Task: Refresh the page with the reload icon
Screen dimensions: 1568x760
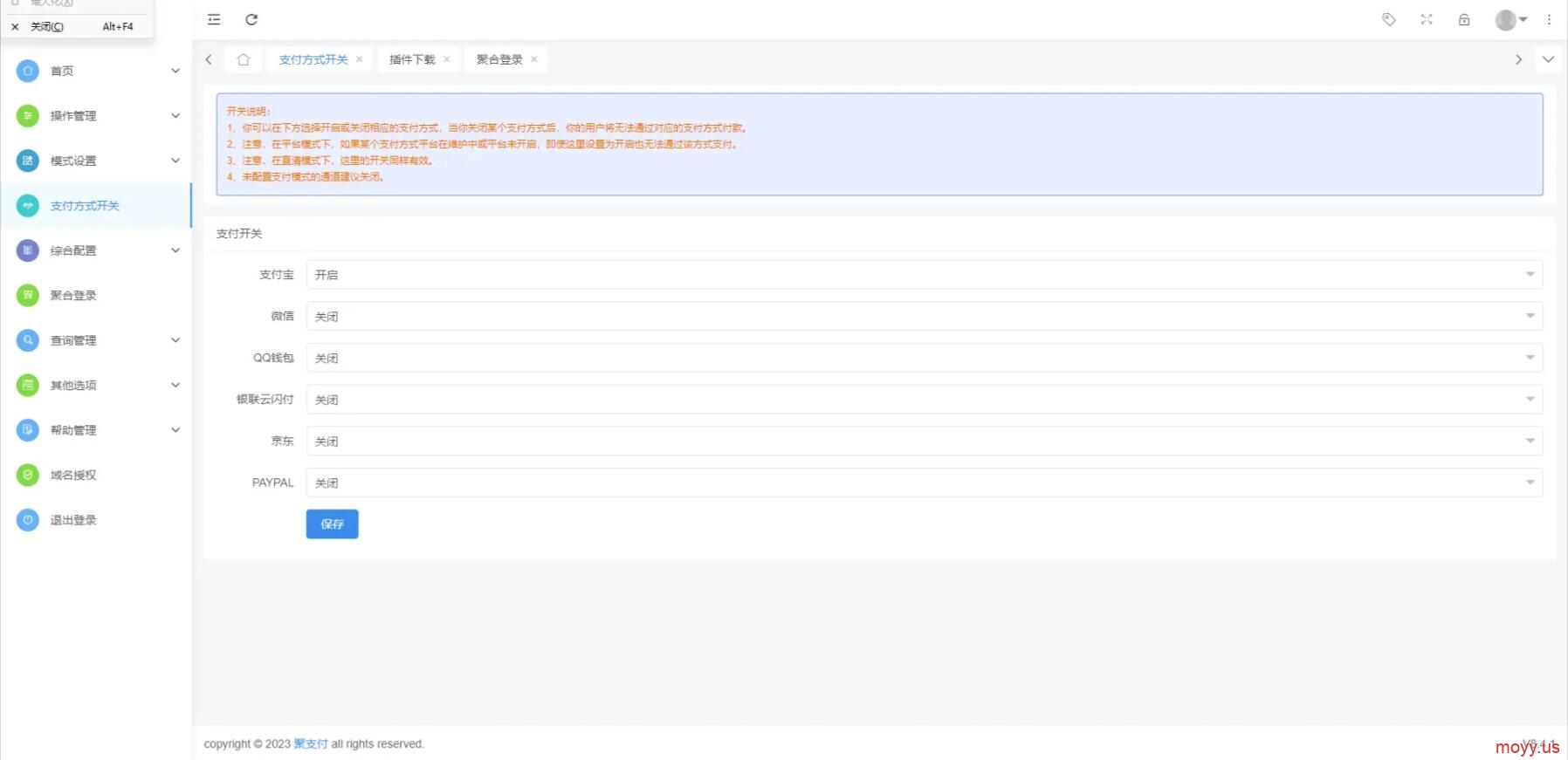Action: tap(251, 19)
